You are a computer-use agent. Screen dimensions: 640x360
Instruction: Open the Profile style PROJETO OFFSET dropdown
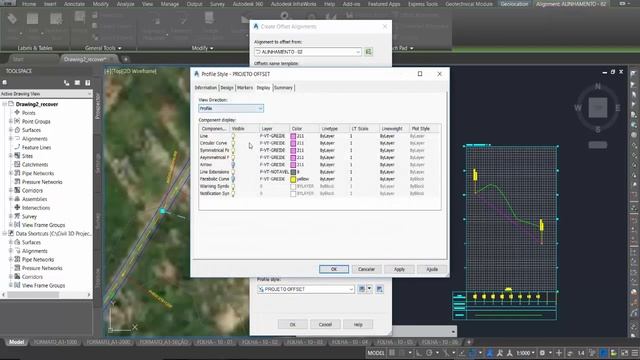coord(306,289)
